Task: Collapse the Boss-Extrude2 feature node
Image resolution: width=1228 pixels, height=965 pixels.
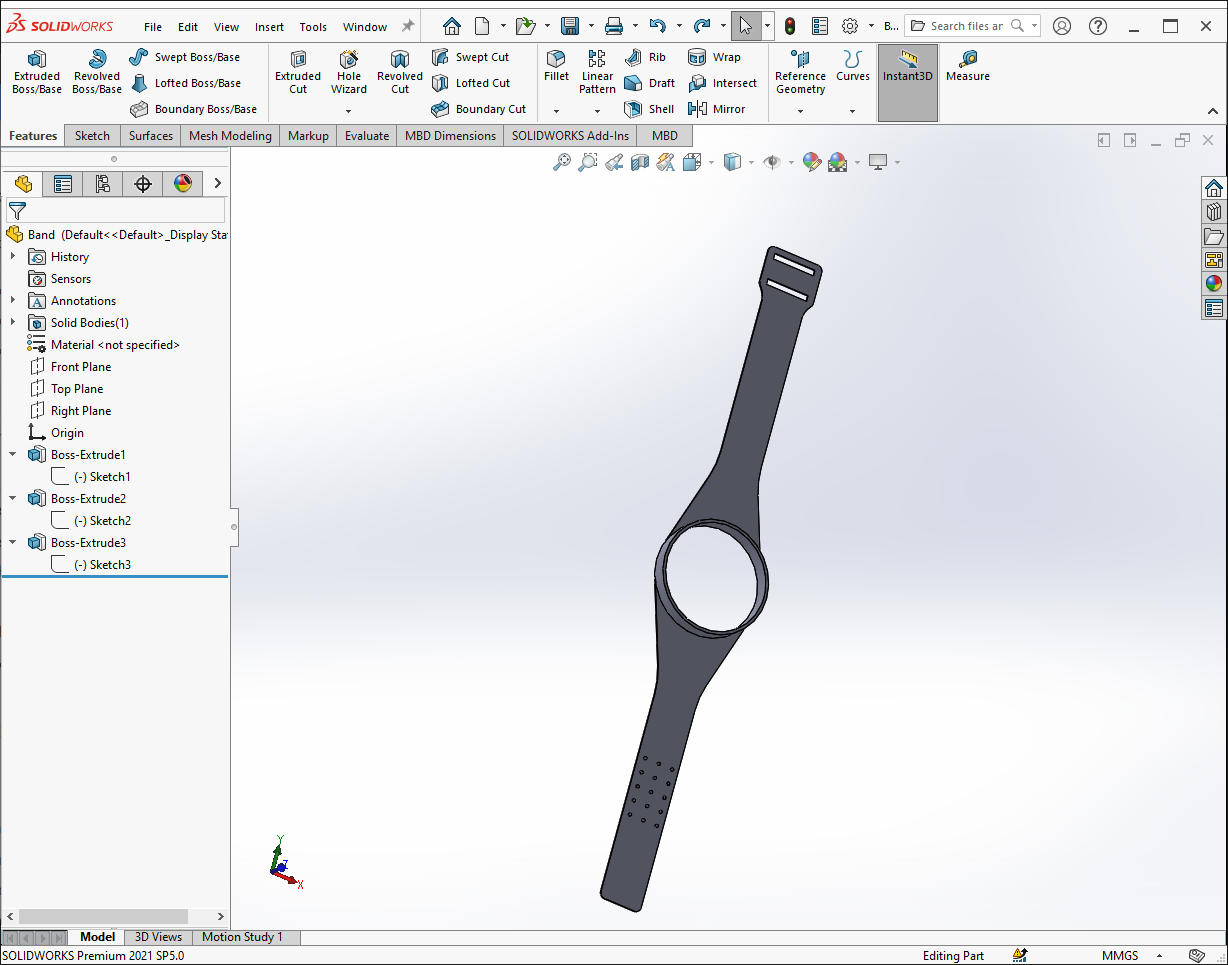Action: point(13,498)
